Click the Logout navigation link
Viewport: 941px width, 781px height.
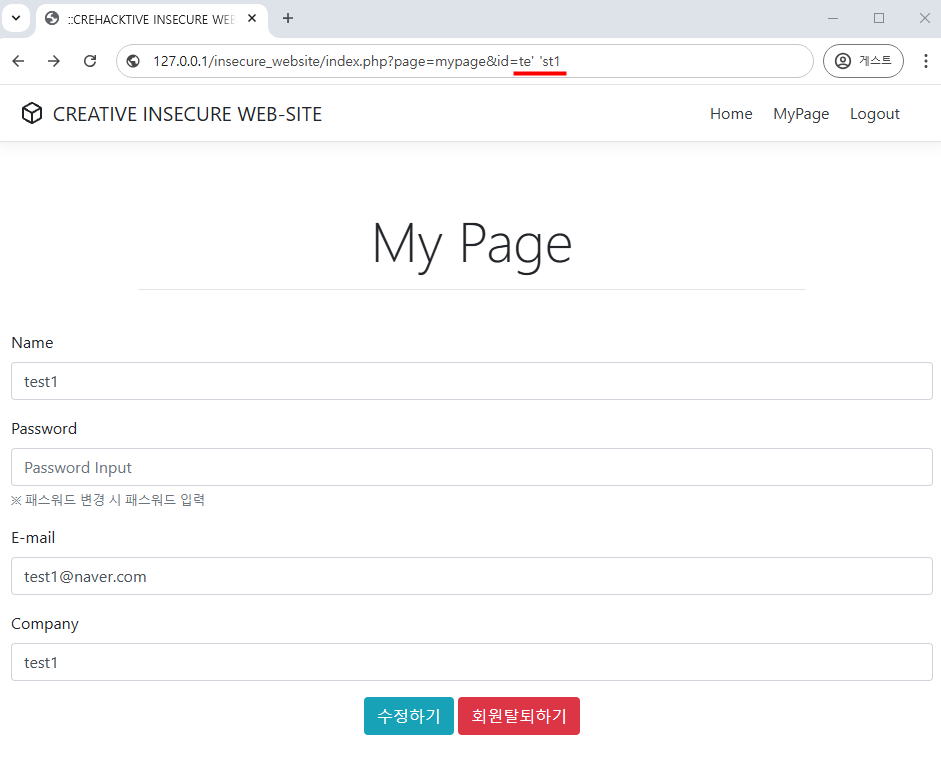[874, 114]
